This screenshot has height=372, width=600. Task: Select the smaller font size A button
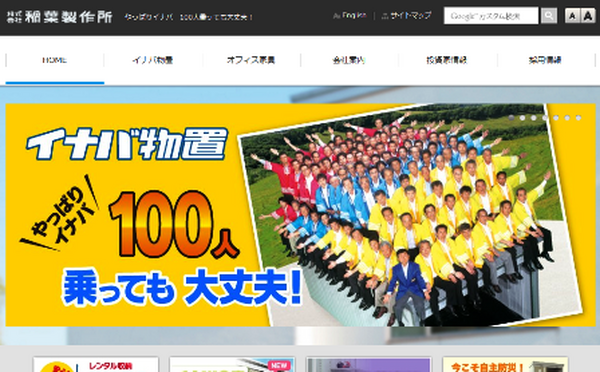pyautogui.click(x=572, y=16)
